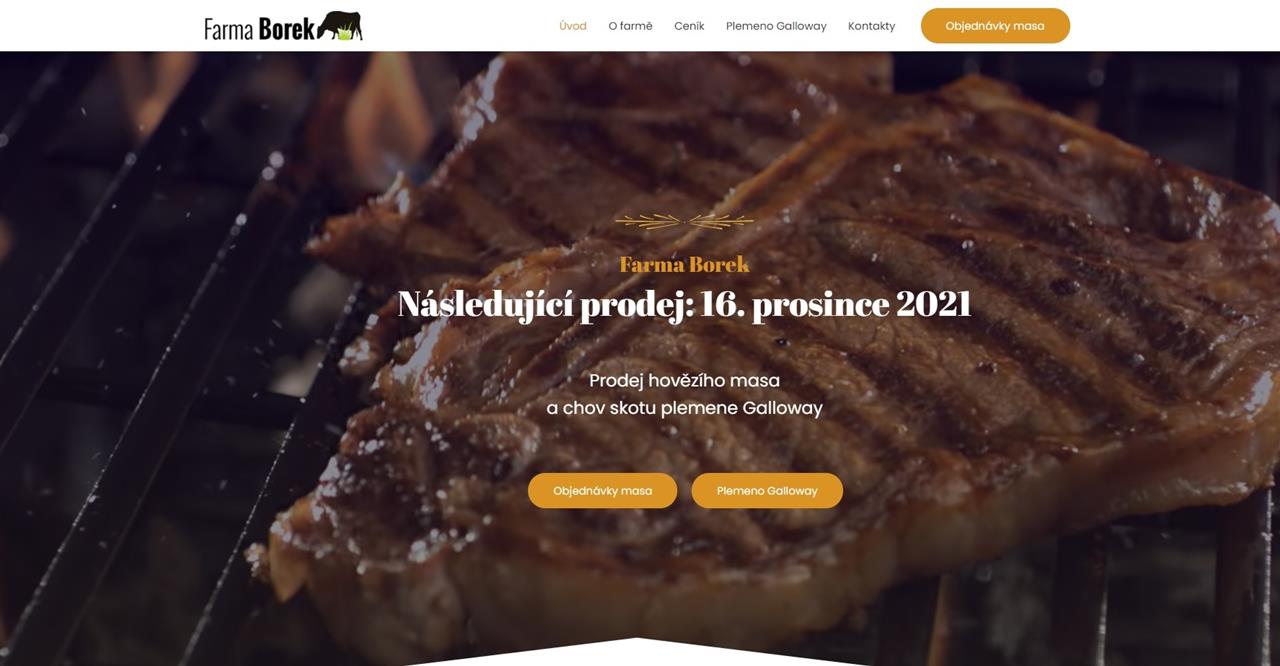Click the golden Farma Borek subtitle
The height and width of the screenshot is (666, 1280).
(684, 264)
